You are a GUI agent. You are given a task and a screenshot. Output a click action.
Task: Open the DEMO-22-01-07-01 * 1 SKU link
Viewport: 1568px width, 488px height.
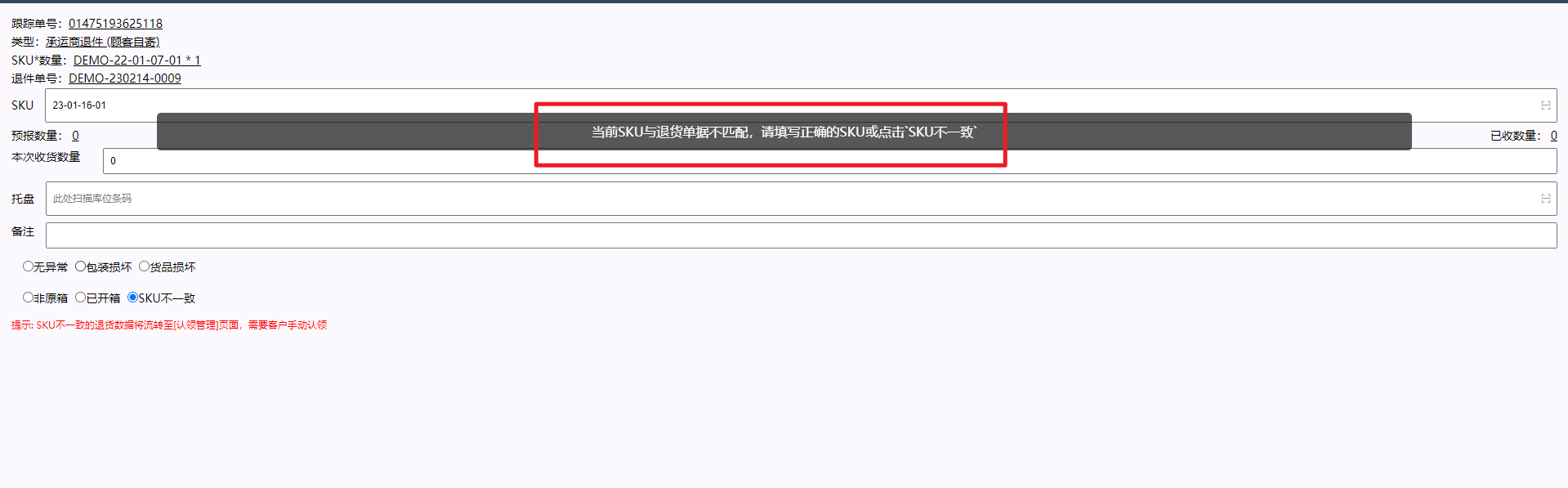tap(136, 60)
